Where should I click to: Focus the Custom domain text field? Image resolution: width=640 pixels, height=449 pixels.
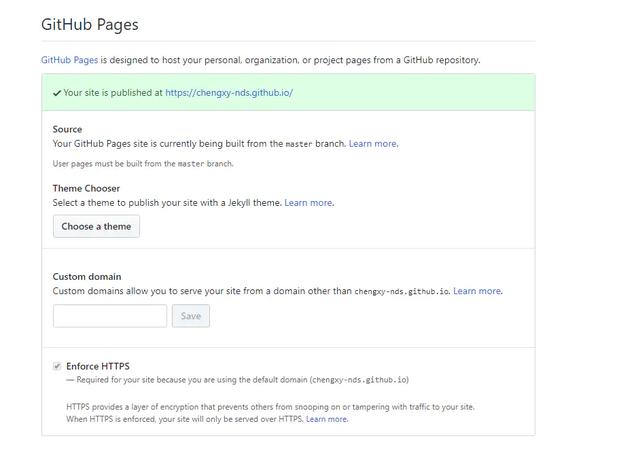tap(110, 316)
